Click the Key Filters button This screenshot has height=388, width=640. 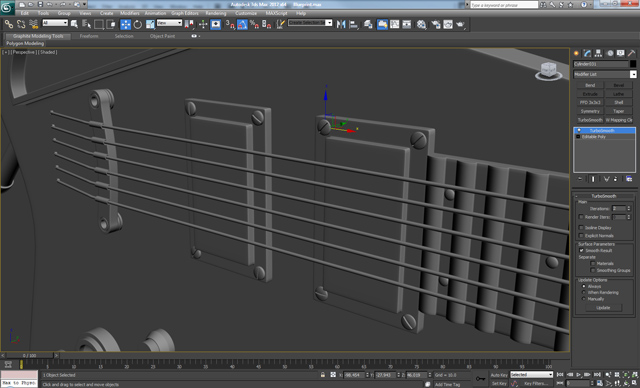point(536,384)
